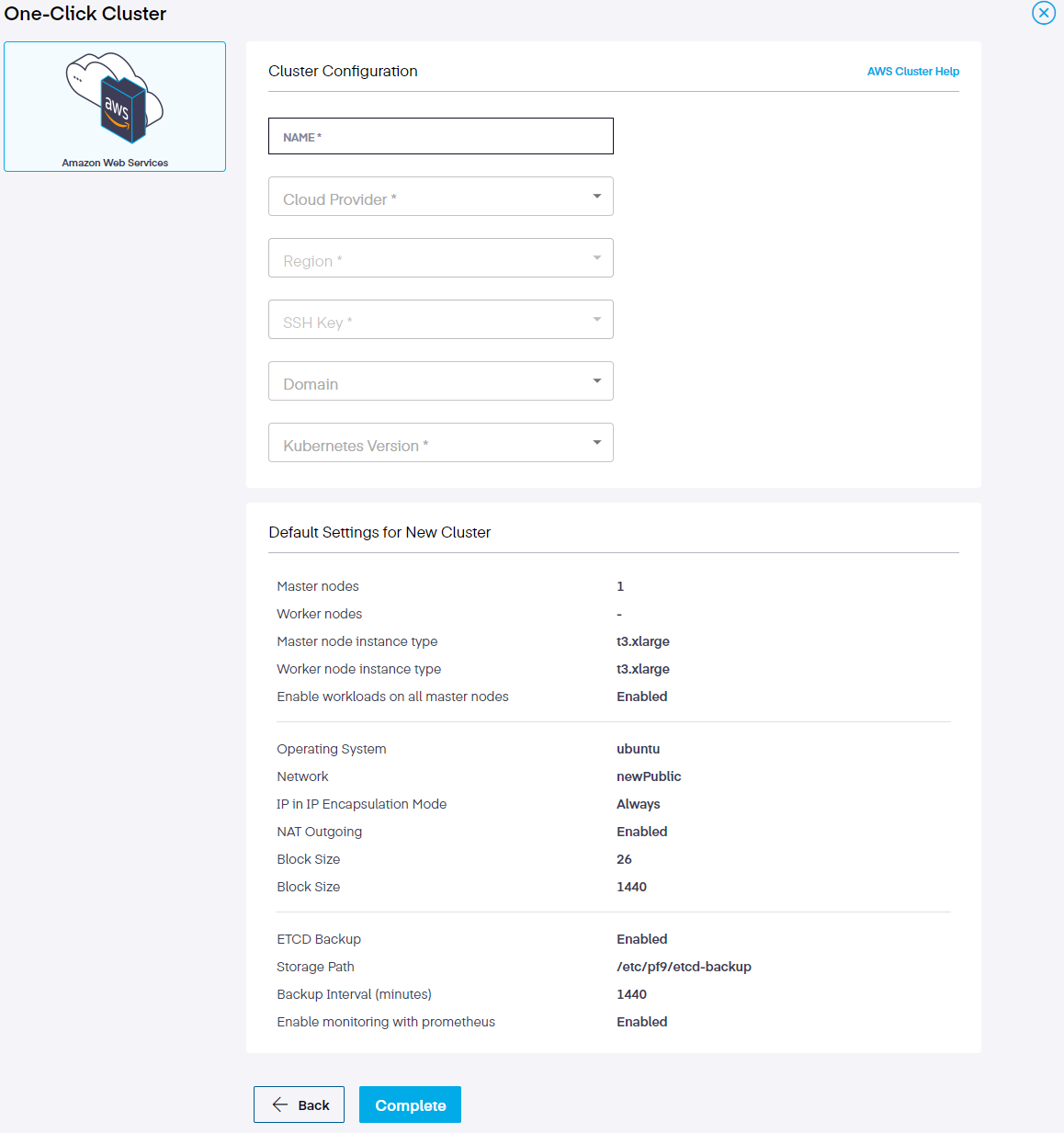Click the Master node instance type value
This screenshot has height=1133, width=1064.
(x=642, y=641)
